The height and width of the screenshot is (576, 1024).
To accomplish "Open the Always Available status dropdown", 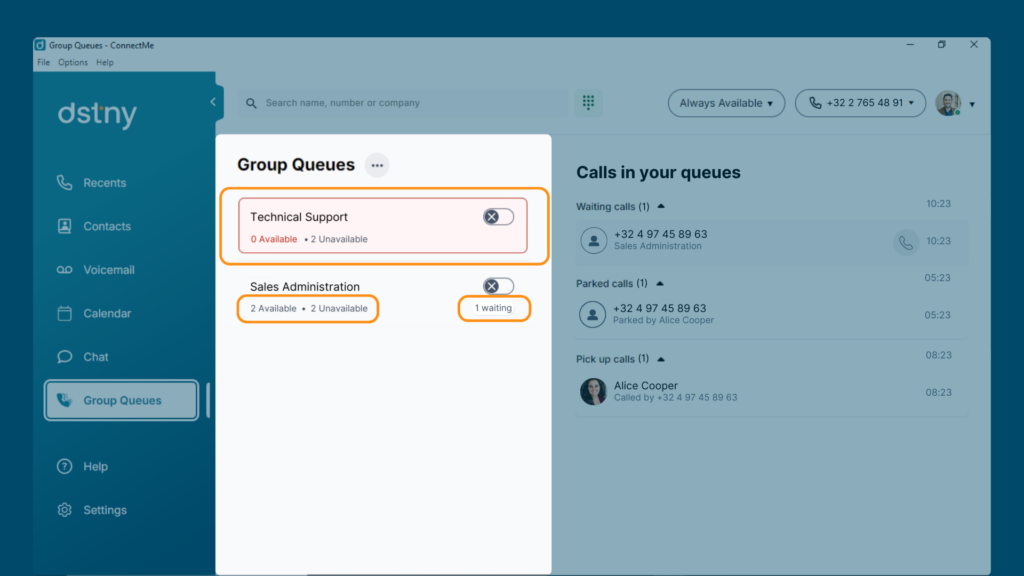I will click(726, 103).
